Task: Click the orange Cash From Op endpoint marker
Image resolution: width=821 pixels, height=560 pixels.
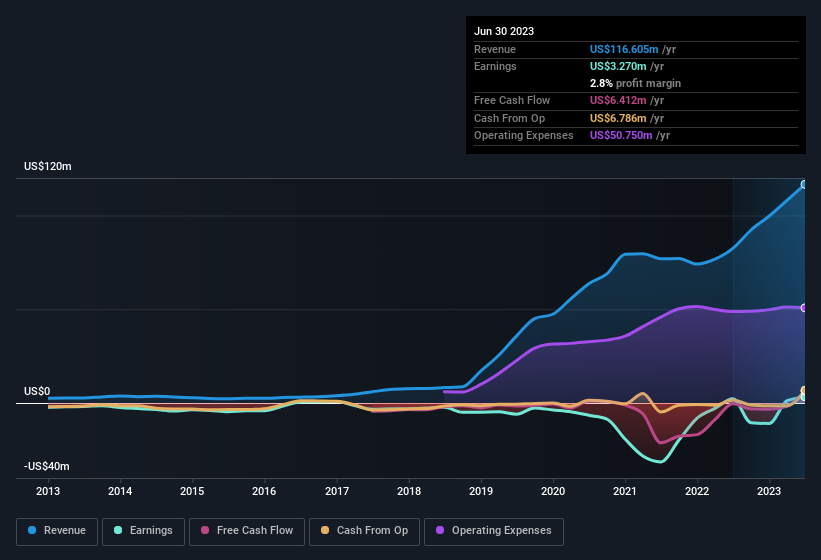Action: tap(804, 391)
